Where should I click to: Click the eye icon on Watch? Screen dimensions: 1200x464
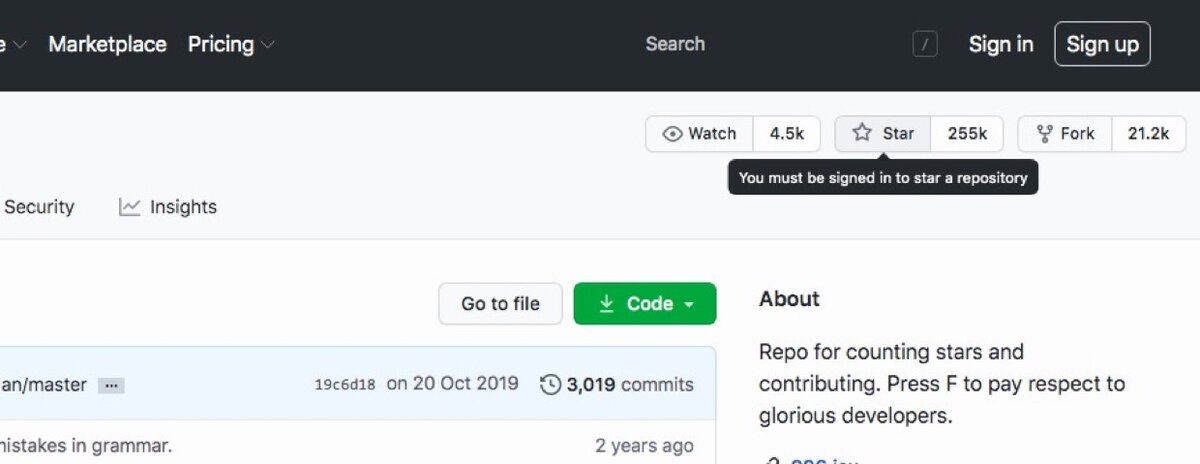click(673, 134)
